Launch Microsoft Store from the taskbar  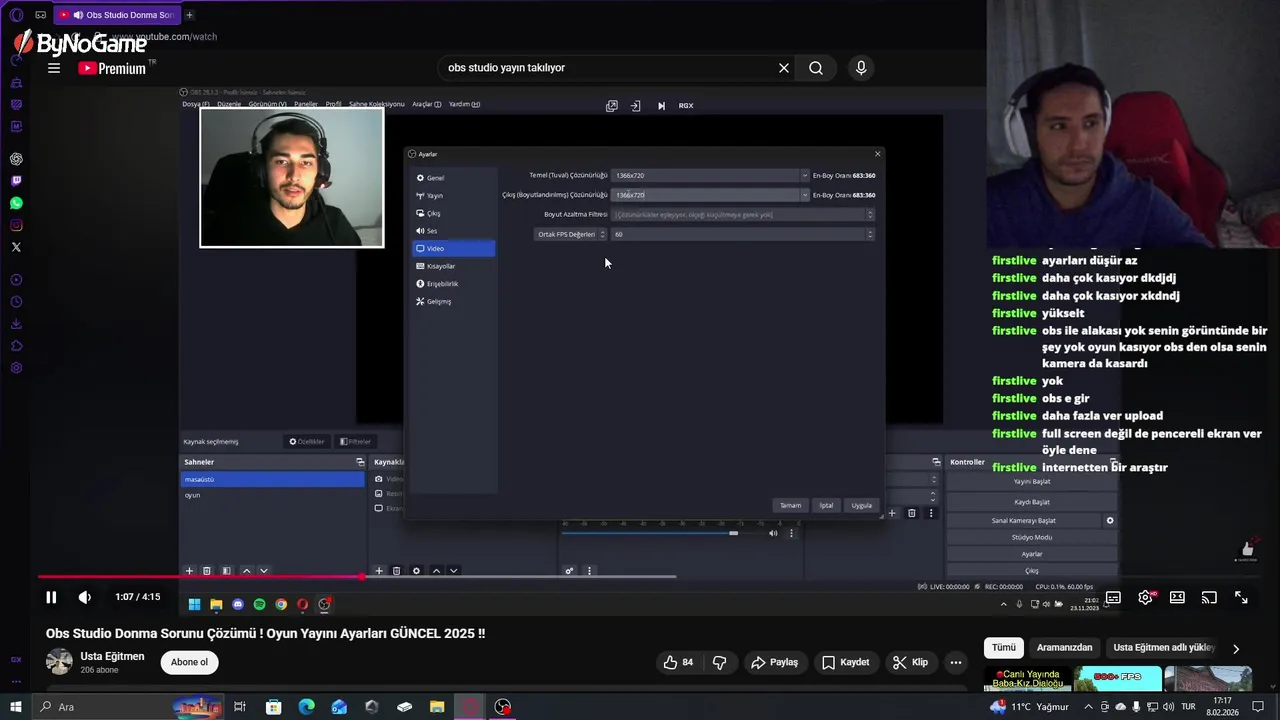pos(274,707)
